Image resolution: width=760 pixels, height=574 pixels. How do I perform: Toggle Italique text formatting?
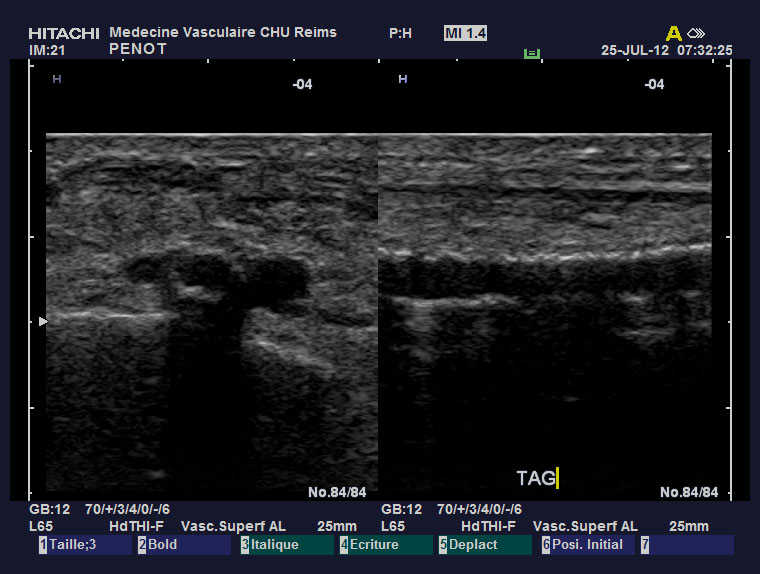pyautogui.click(x=286, y=545)
